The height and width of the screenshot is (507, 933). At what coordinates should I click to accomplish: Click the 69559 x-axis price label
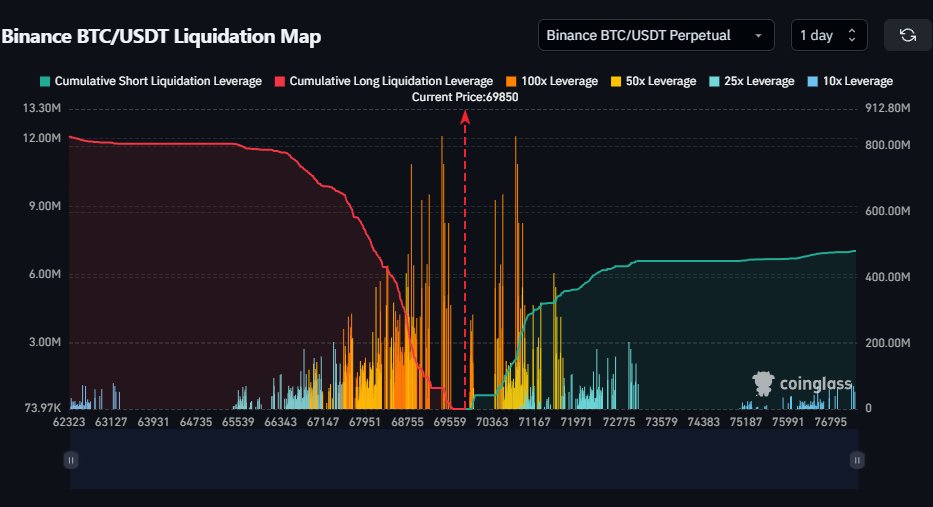pos(450,422)
